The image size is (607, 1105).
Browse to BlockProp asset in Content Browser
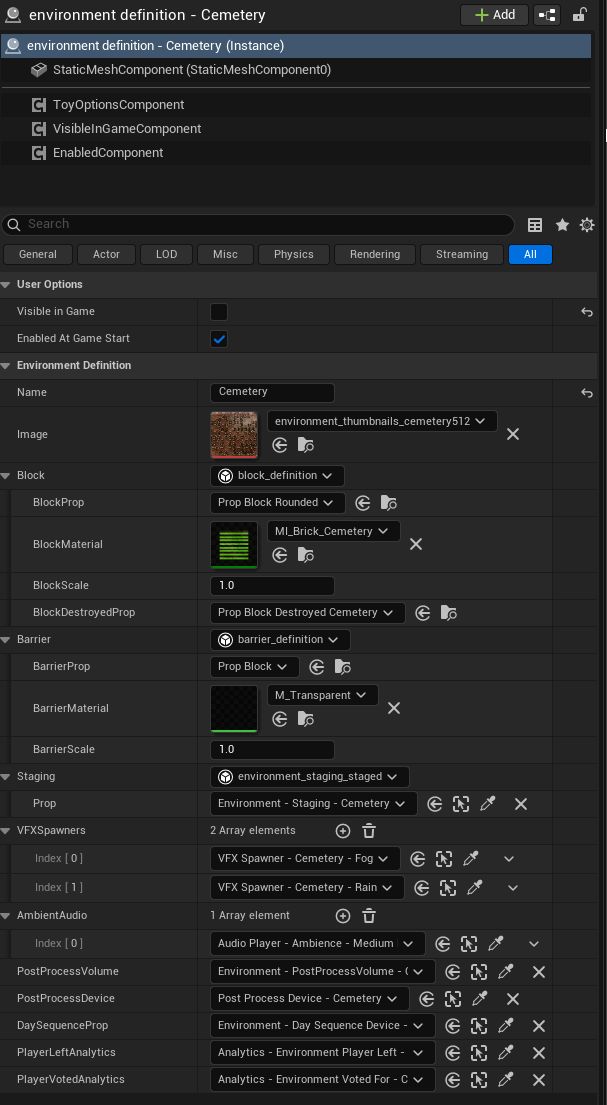point(388,503)
